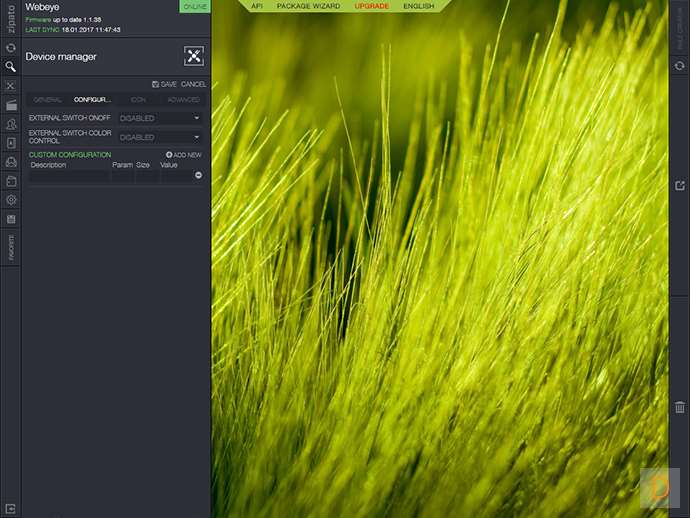Viewport: 690px width, 518px height.
Task: Click the export icon on right bar
Action: [679, 186]
